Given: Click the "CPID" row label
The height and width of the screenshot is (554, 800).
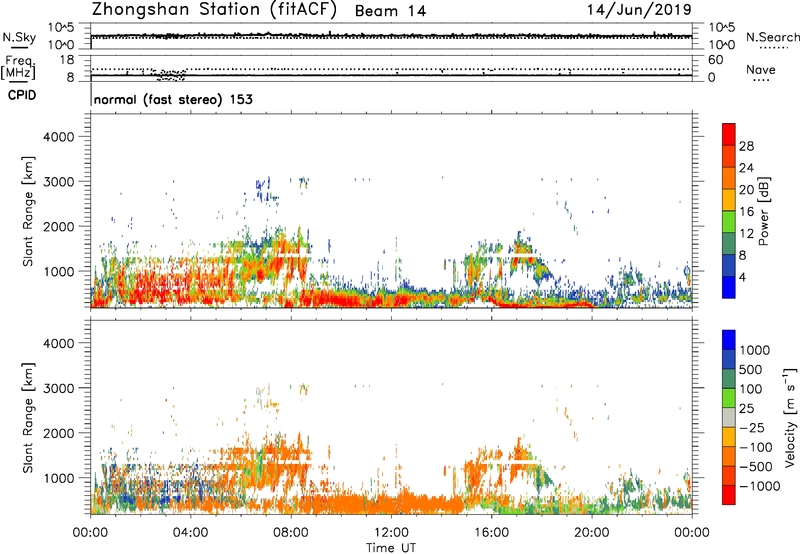Looking at the screenshot, I should pyautogui.click(x=22, y=95).
